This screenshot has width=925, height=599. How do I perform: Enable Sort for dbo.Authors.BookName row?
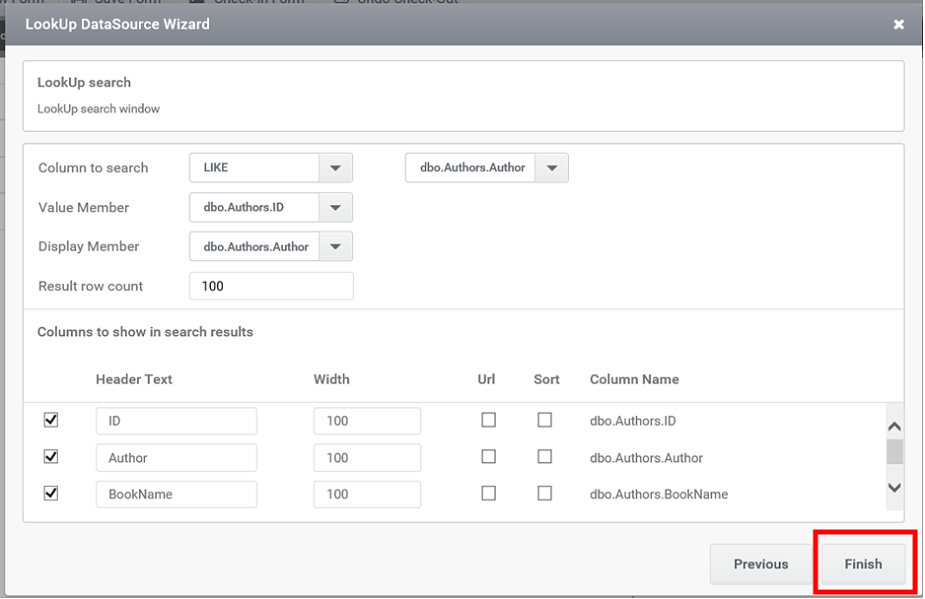pyautogui.click(x=544, y=493)
